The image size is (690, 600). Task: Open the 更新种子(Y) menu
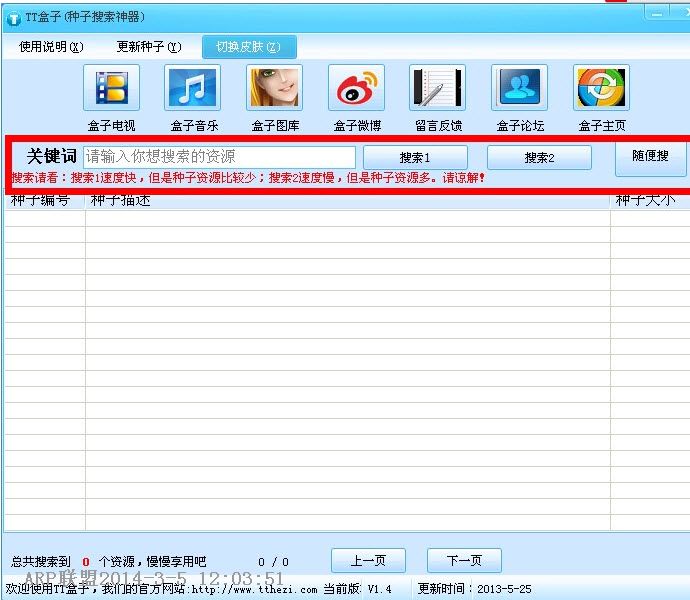(x=149, y=47)
